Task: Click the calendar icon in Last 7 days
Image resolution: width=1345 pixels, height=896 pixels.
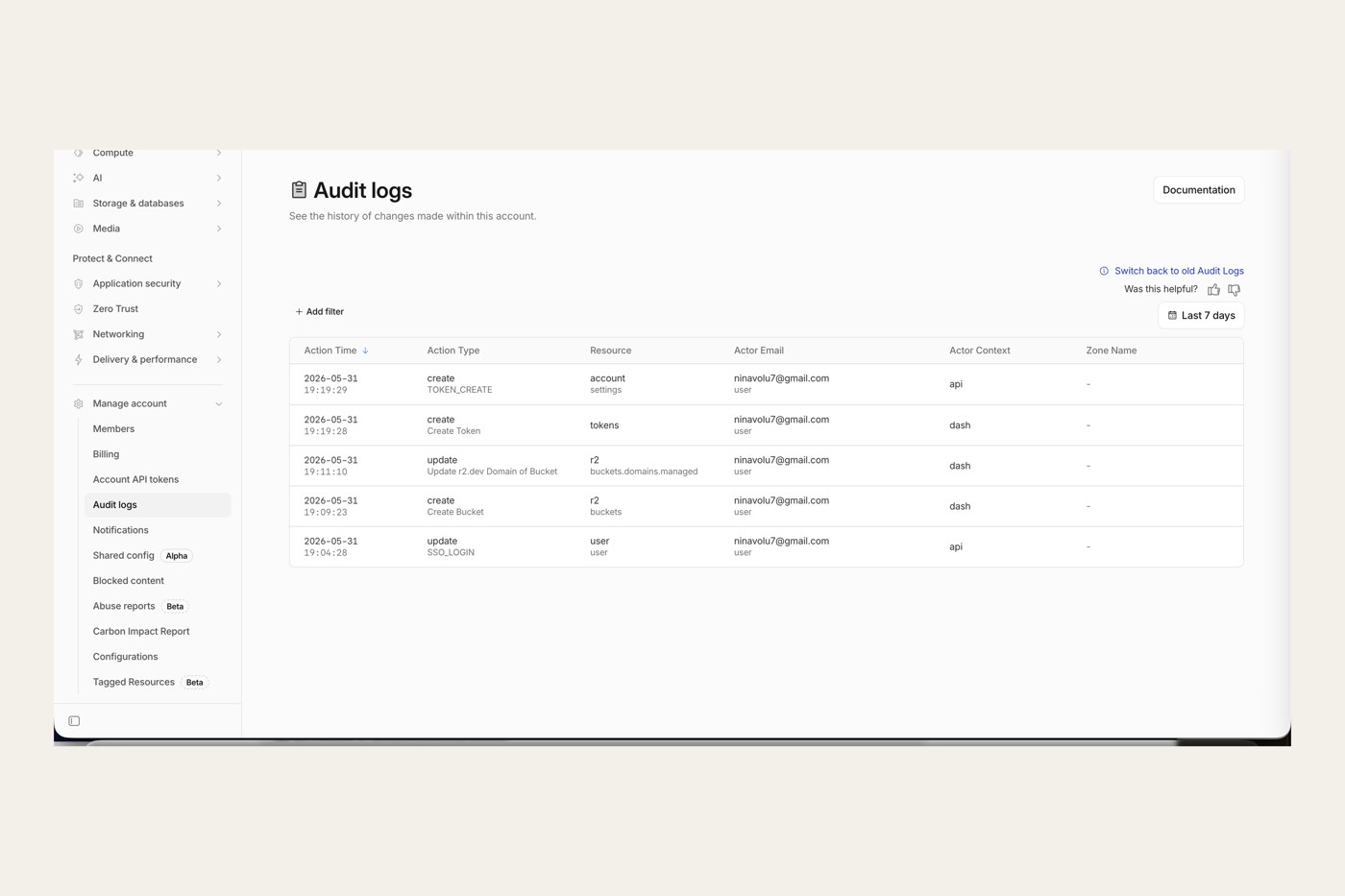Action: [x=1172, y=315]
